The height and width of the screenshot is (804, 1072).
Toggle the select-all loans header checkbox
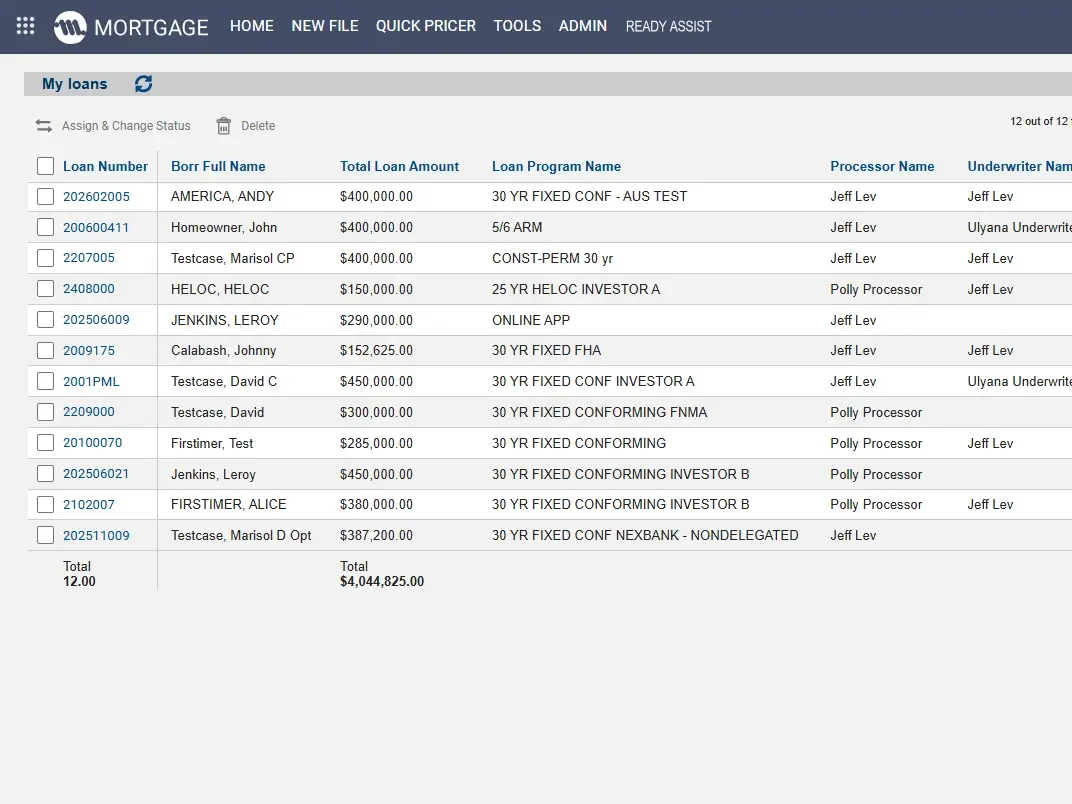pos(45,166)
